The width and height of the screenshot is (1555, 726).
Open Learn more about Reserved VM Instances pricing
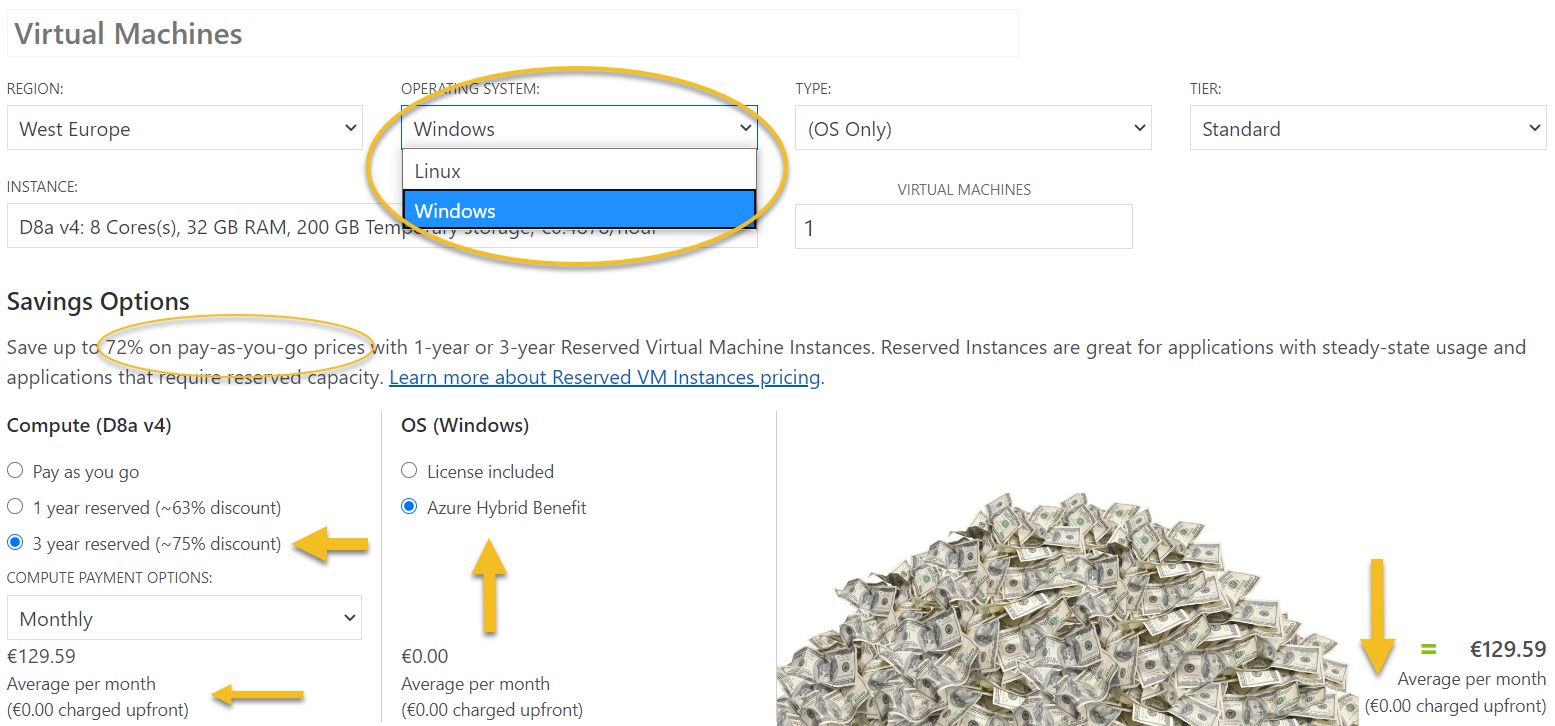(605, 377)
